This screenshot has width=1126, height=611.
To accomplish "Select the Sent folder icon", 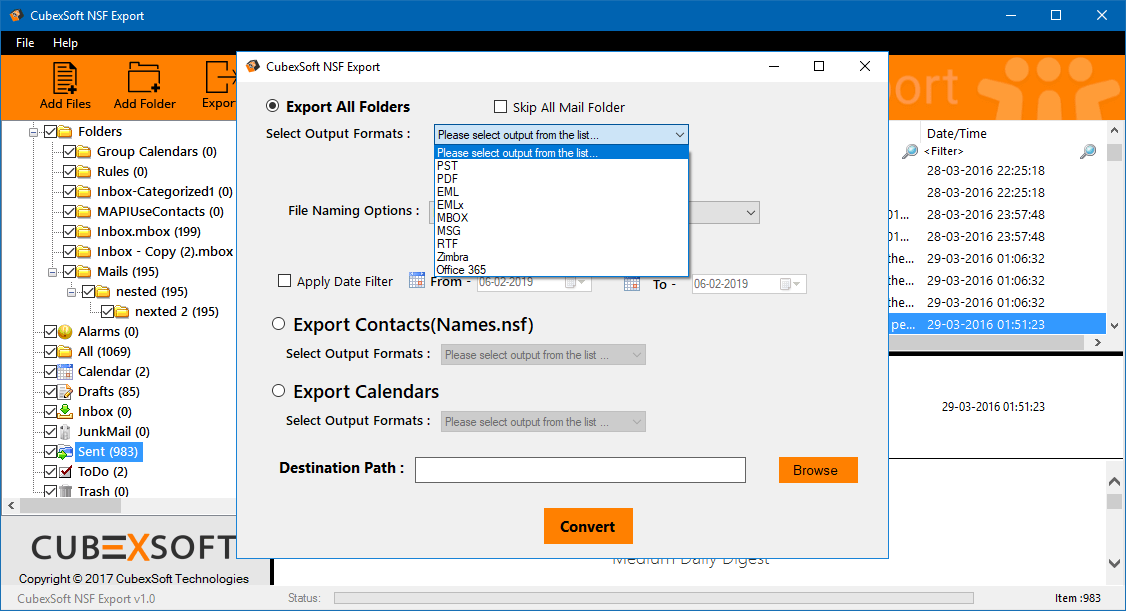I will (x=65, y=452).
